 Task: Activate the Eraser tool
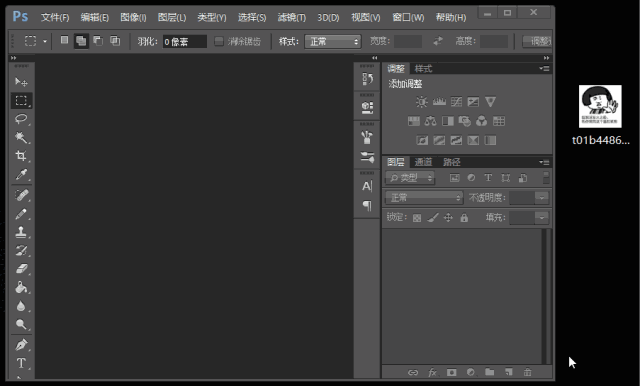(21, 268)
